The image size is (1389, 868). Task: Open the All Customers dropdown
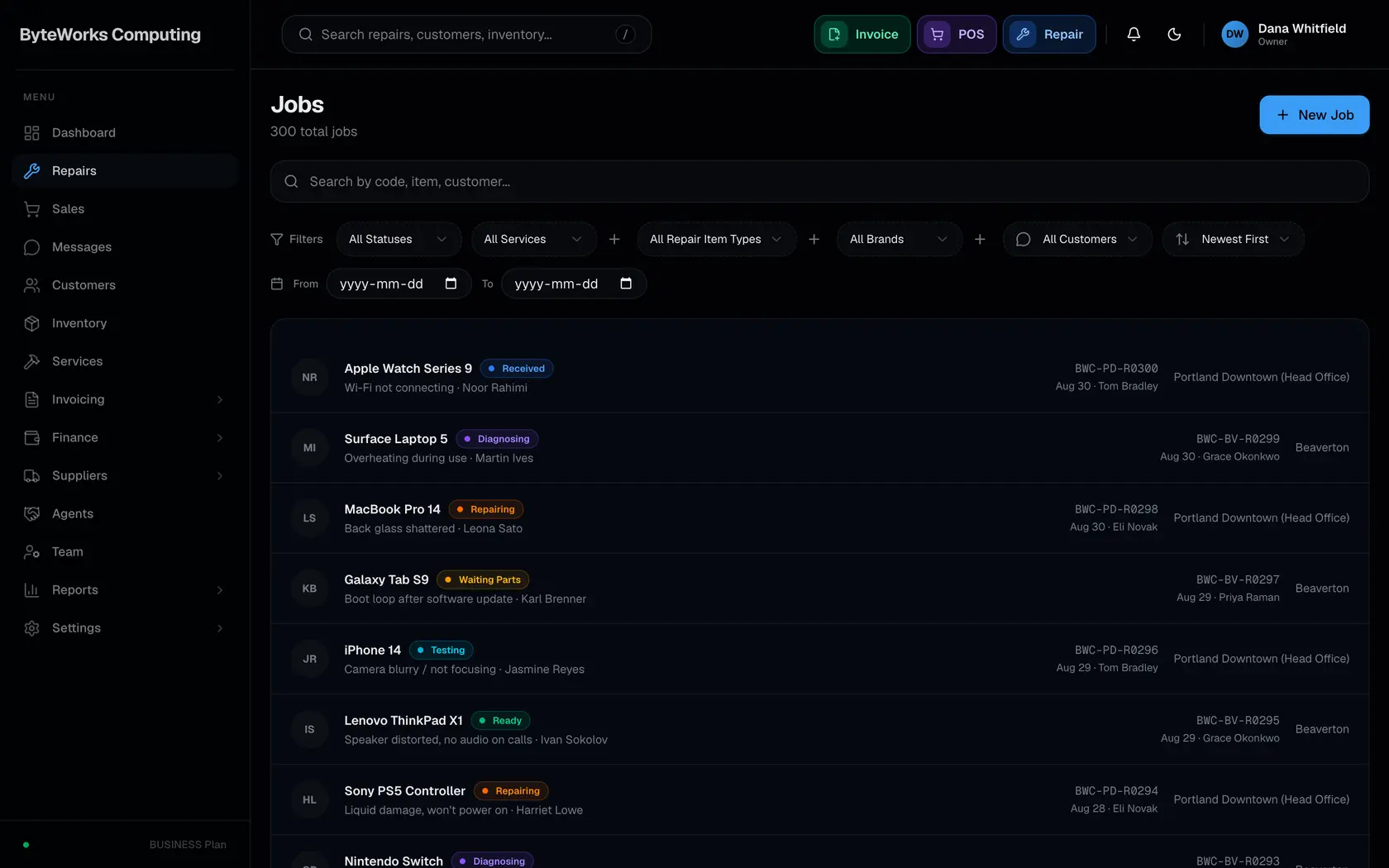click(x=1077, y=239)
